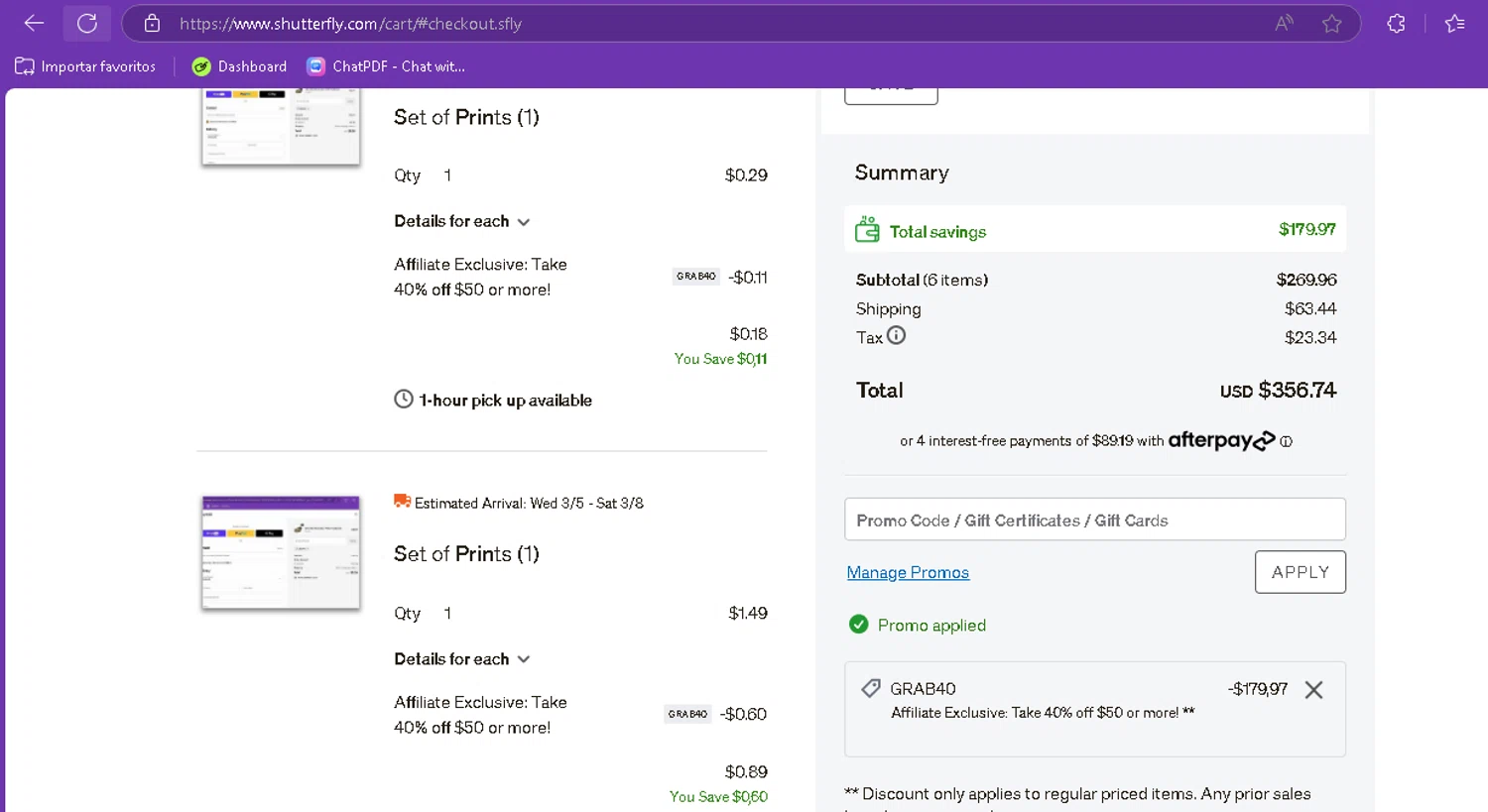Click the Shipping $63.44 amount

tap(1310, 308)
